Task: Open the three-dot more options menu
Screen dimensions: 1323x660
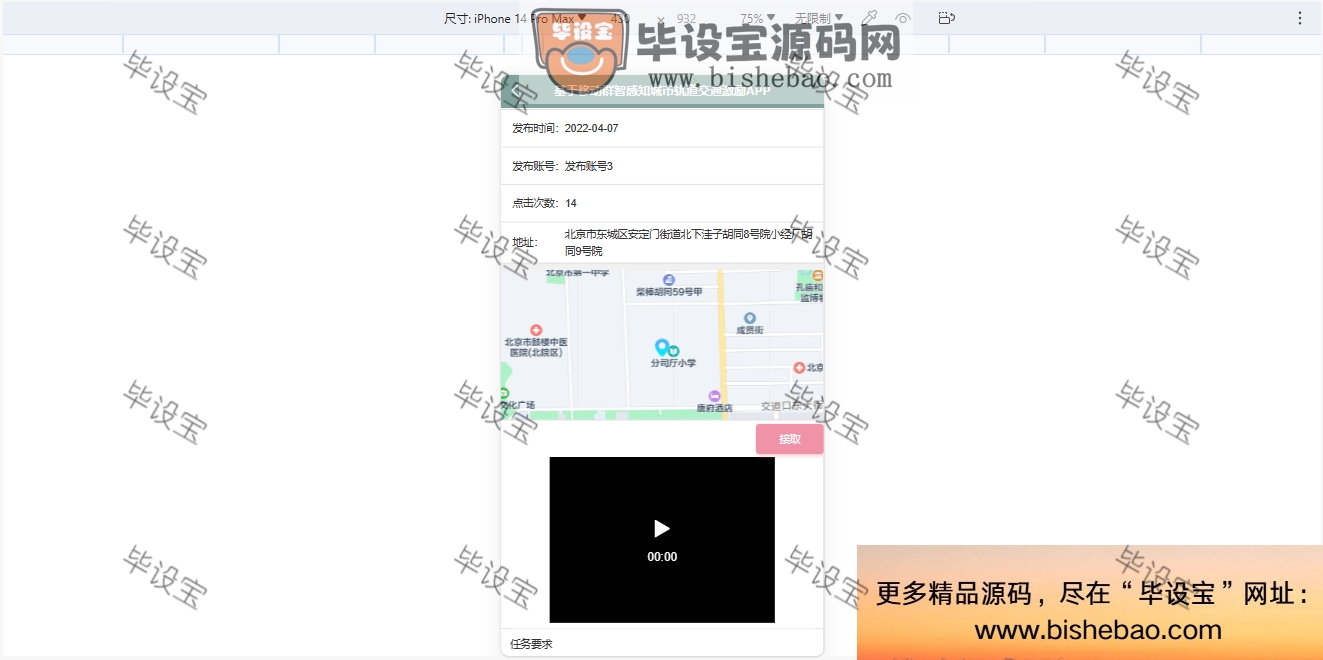Action: click(1300, 18)
